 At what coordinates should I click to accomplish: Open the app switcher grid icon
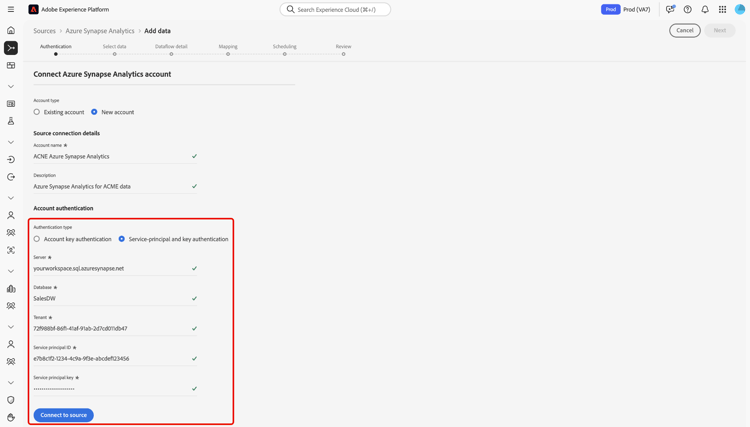tap(722, 9)
